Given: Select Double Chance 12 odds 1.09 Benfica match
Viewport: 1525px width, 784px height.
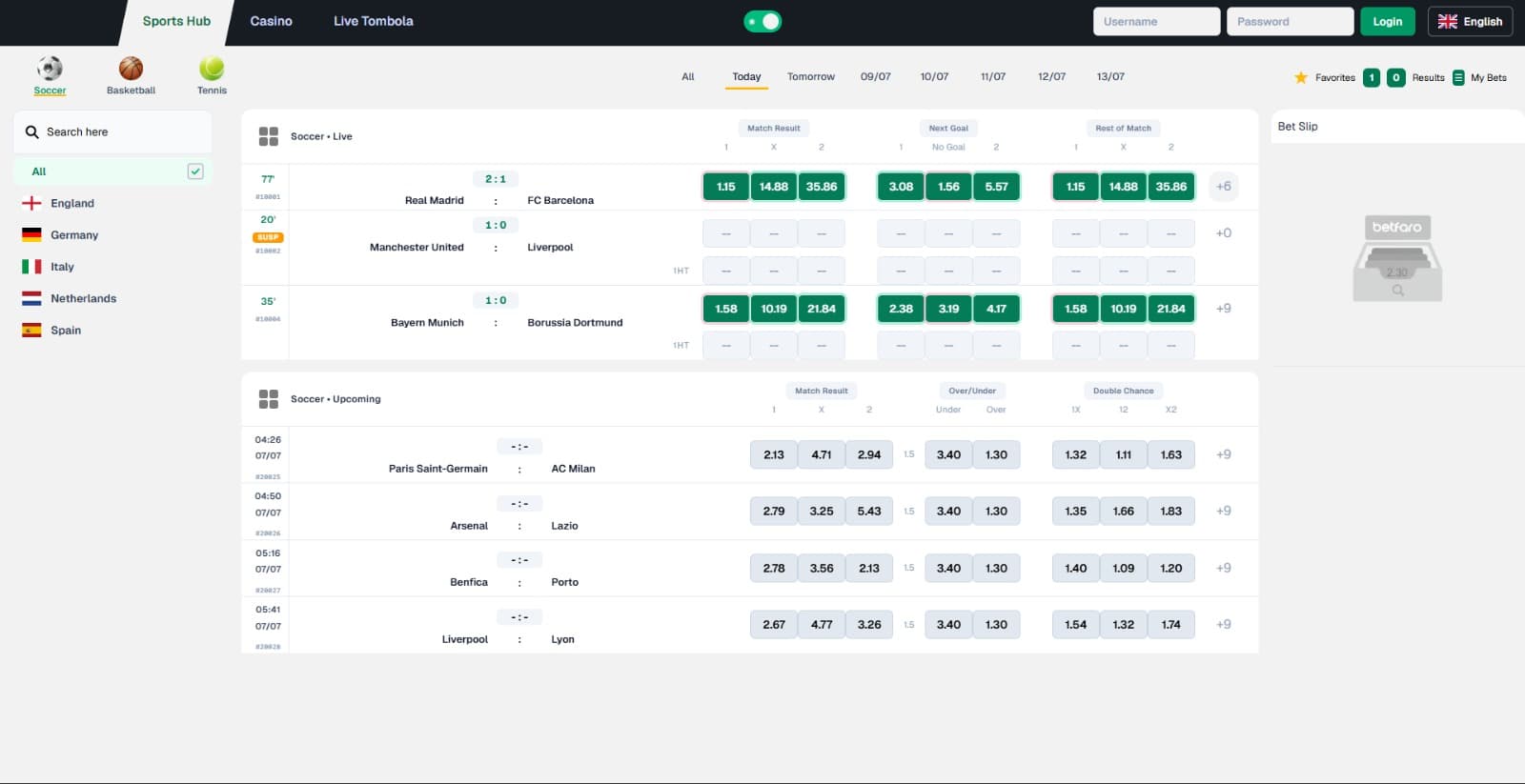Looking at the screenshot, I should [x=1124, y=568].
